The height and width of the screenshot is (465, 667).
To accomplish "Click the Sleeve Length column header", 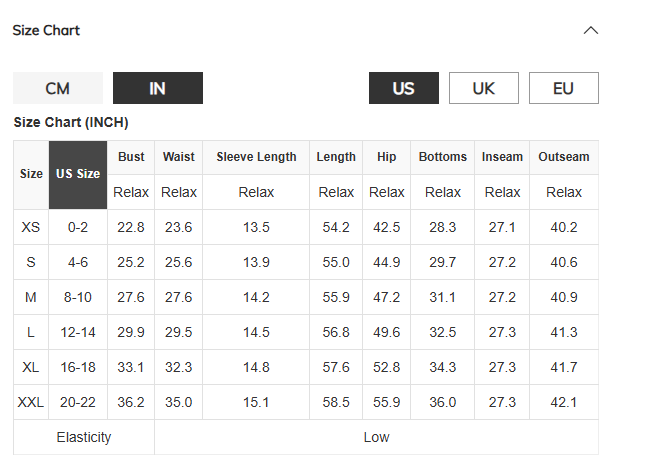I will 256,157.
